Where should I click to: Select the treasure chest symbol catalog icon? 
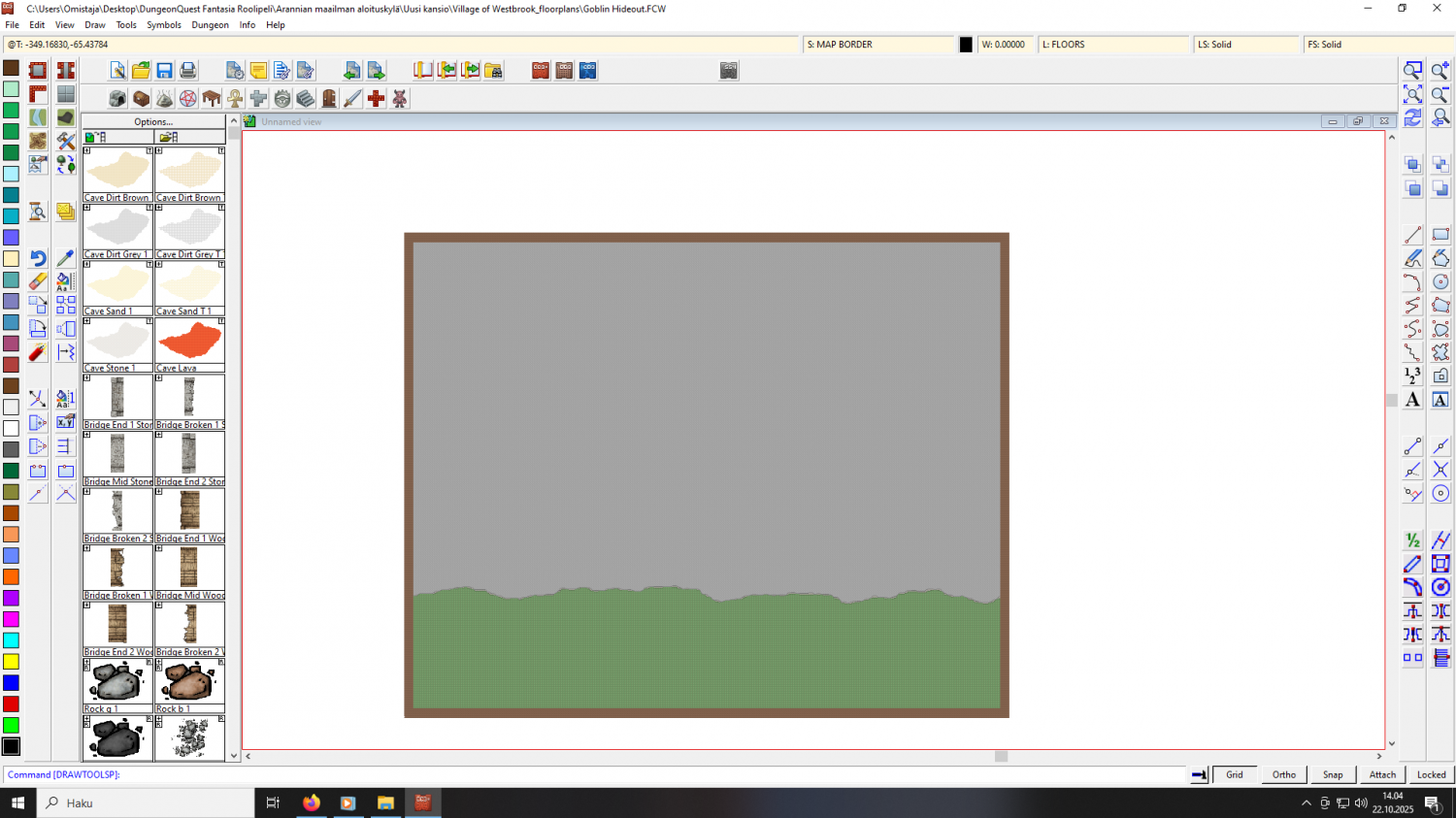(x=141, y=99)
